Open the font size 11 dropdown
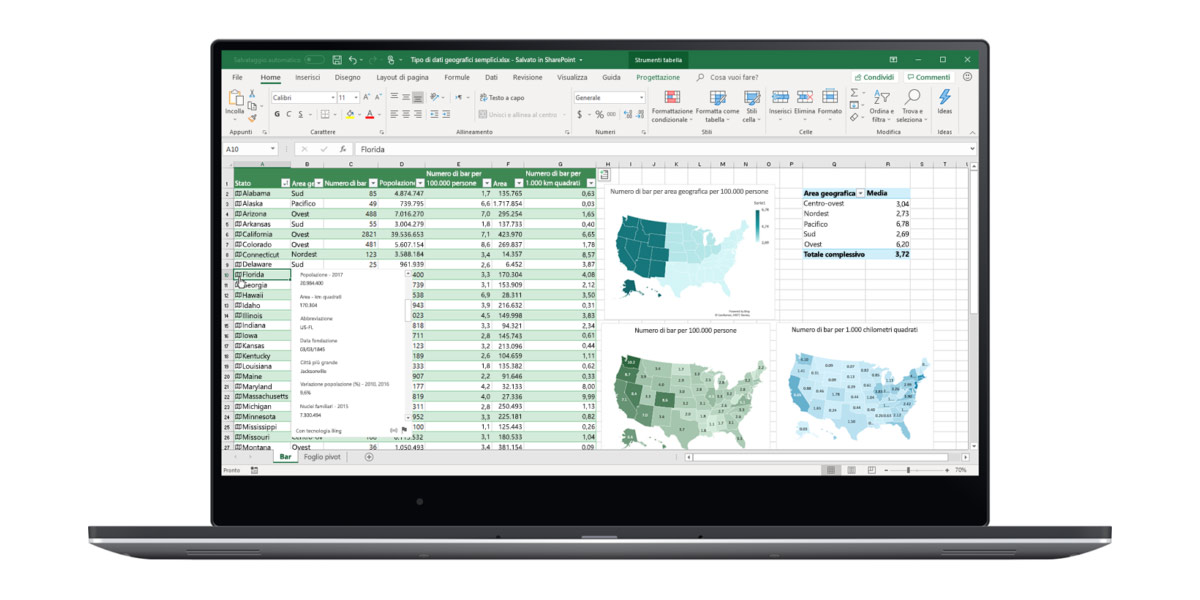This screenshot has width=1200, height=600. tap(356, 97)
